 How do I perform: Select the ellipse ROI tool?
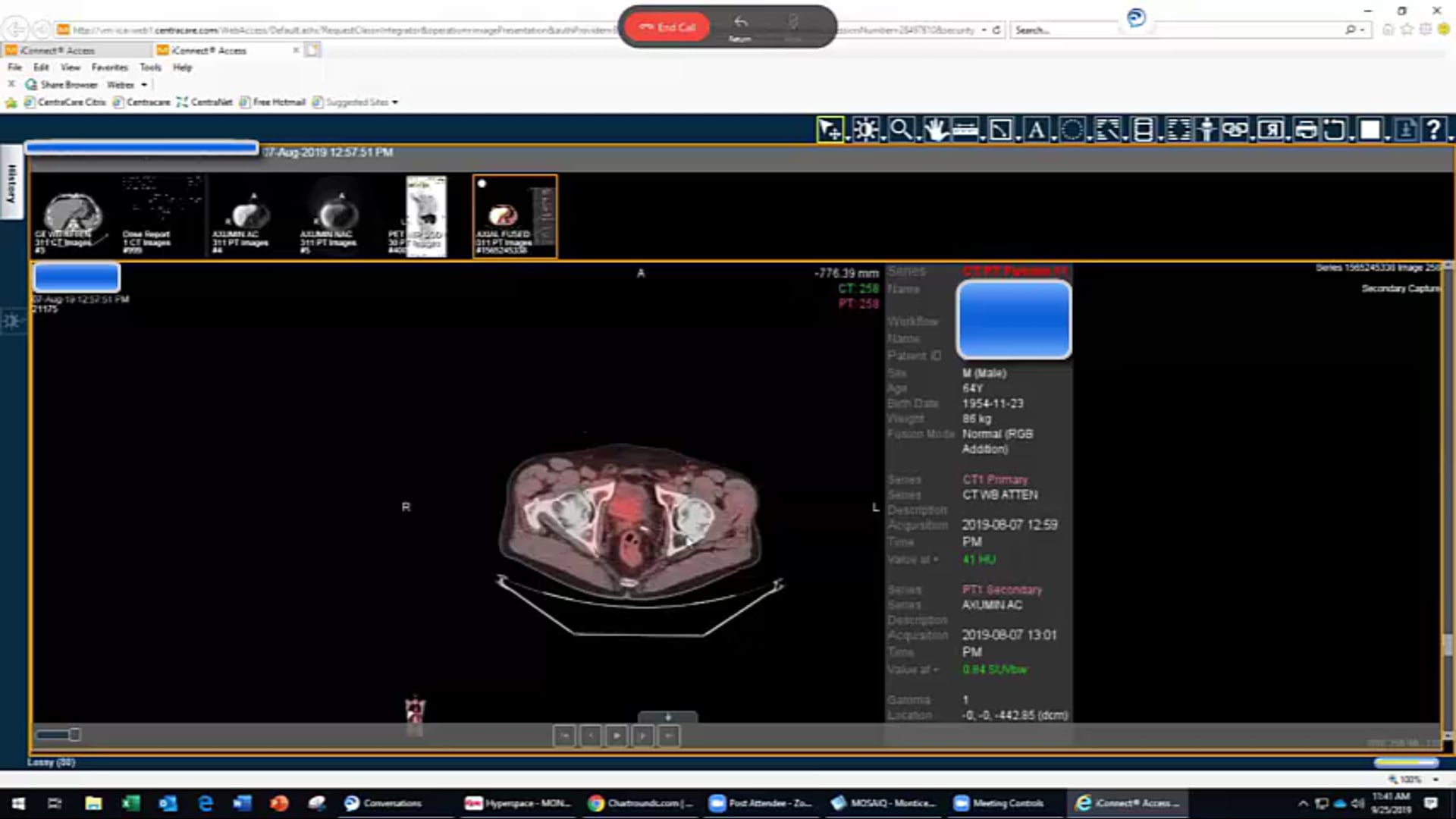click(1072, 130)
